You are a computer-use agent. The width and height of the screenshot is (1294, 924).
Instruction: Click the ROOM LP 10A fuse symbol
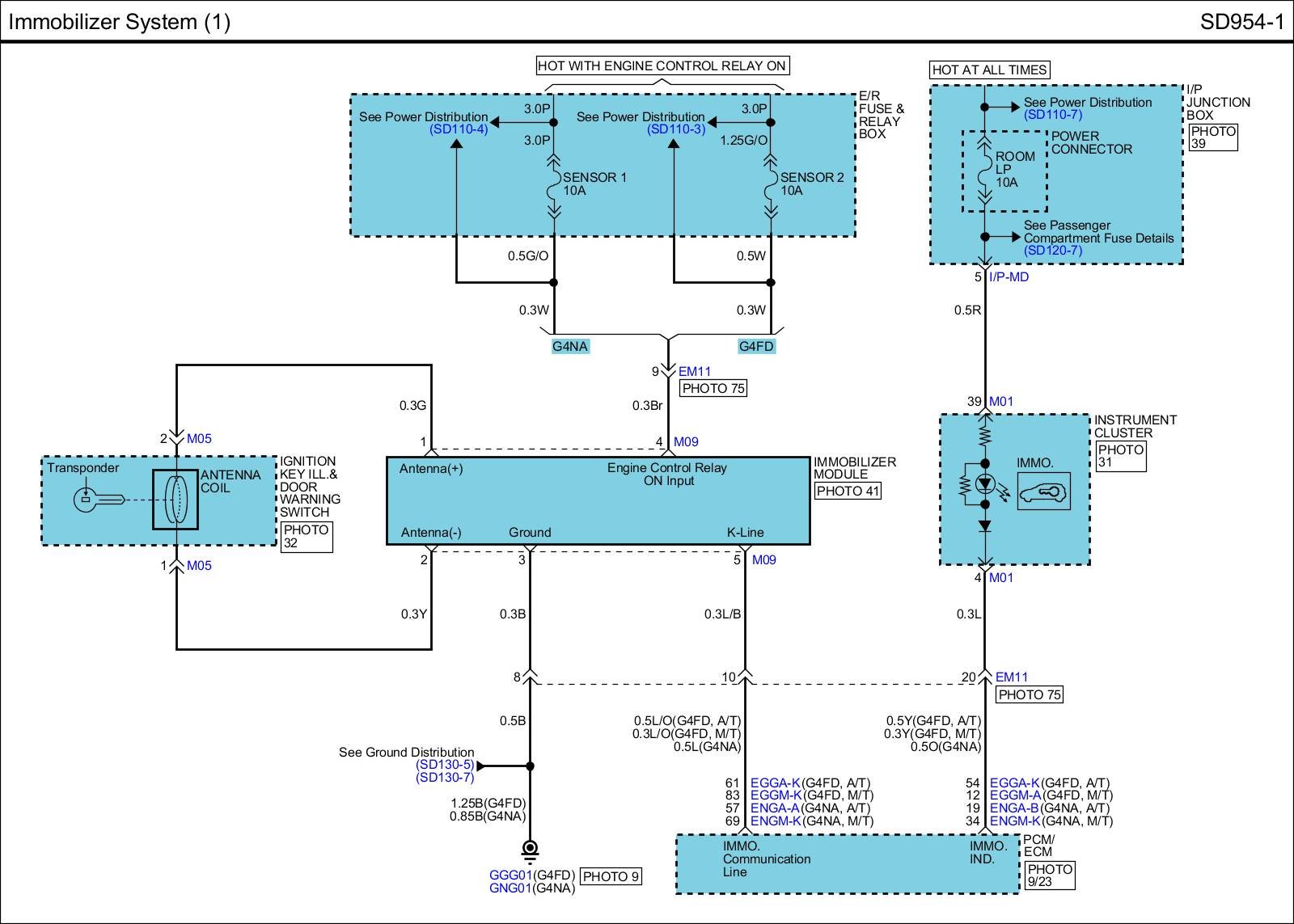pyautogui.click(x=985, y=171)
